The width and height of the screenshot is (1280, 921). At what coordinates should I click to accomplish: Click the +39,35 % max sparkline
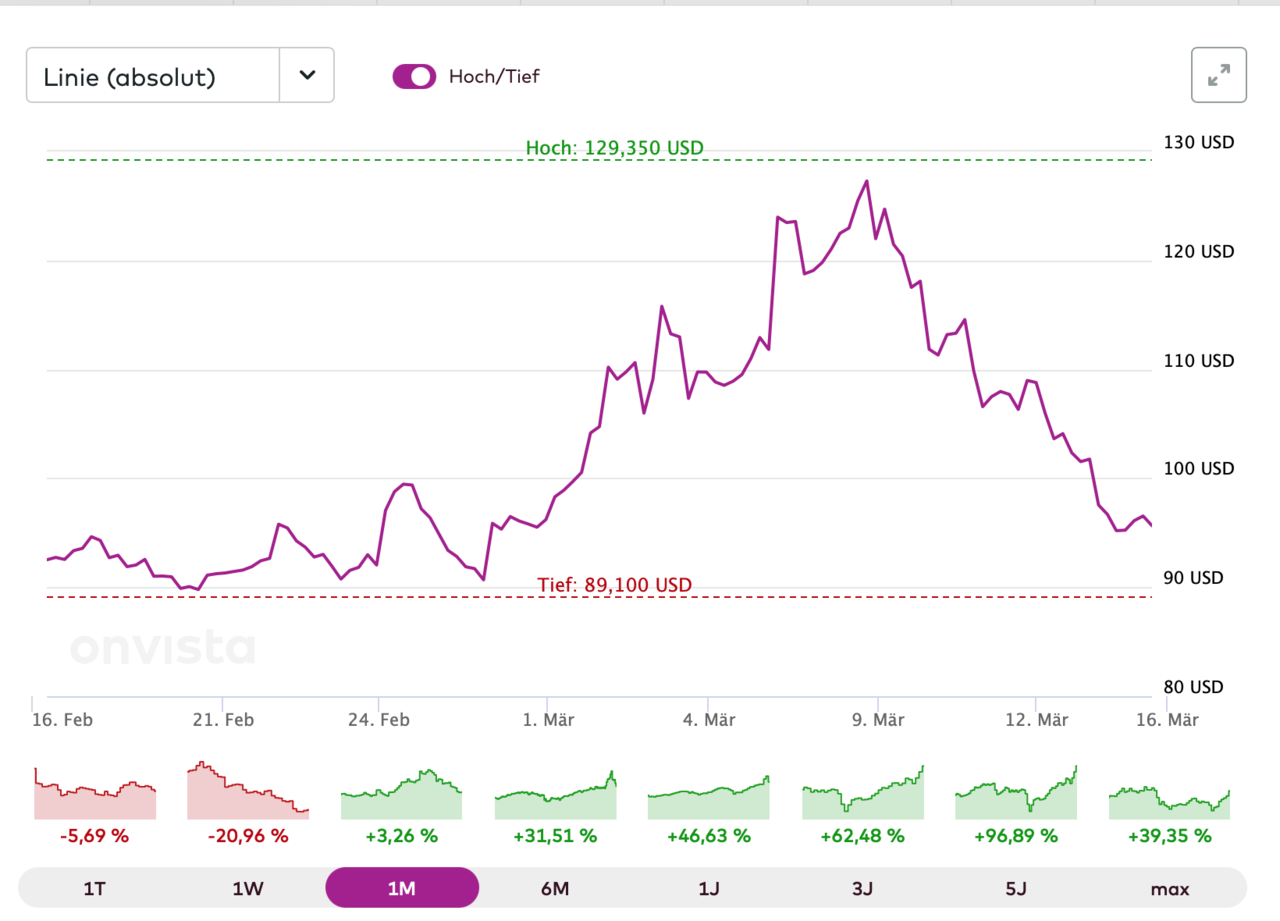coord(1169,802)
